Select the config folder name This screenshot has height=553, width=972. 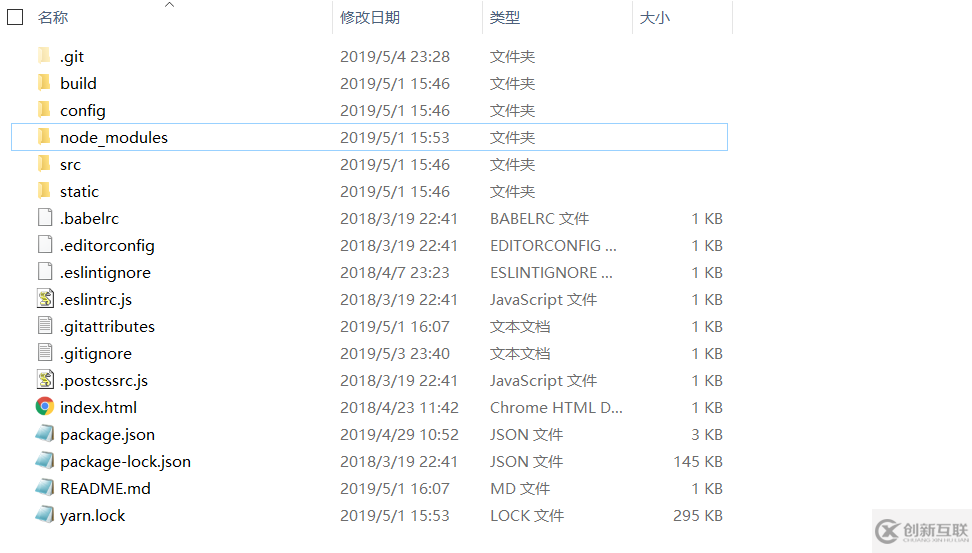[82, 111]
